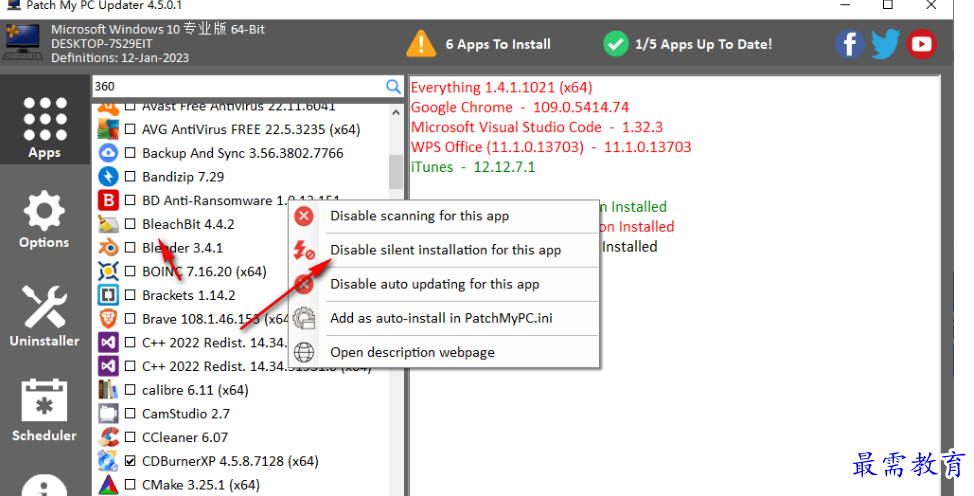Click the search magnifier icon
This screenshot has height=496, width=974.
click(393, 86)
